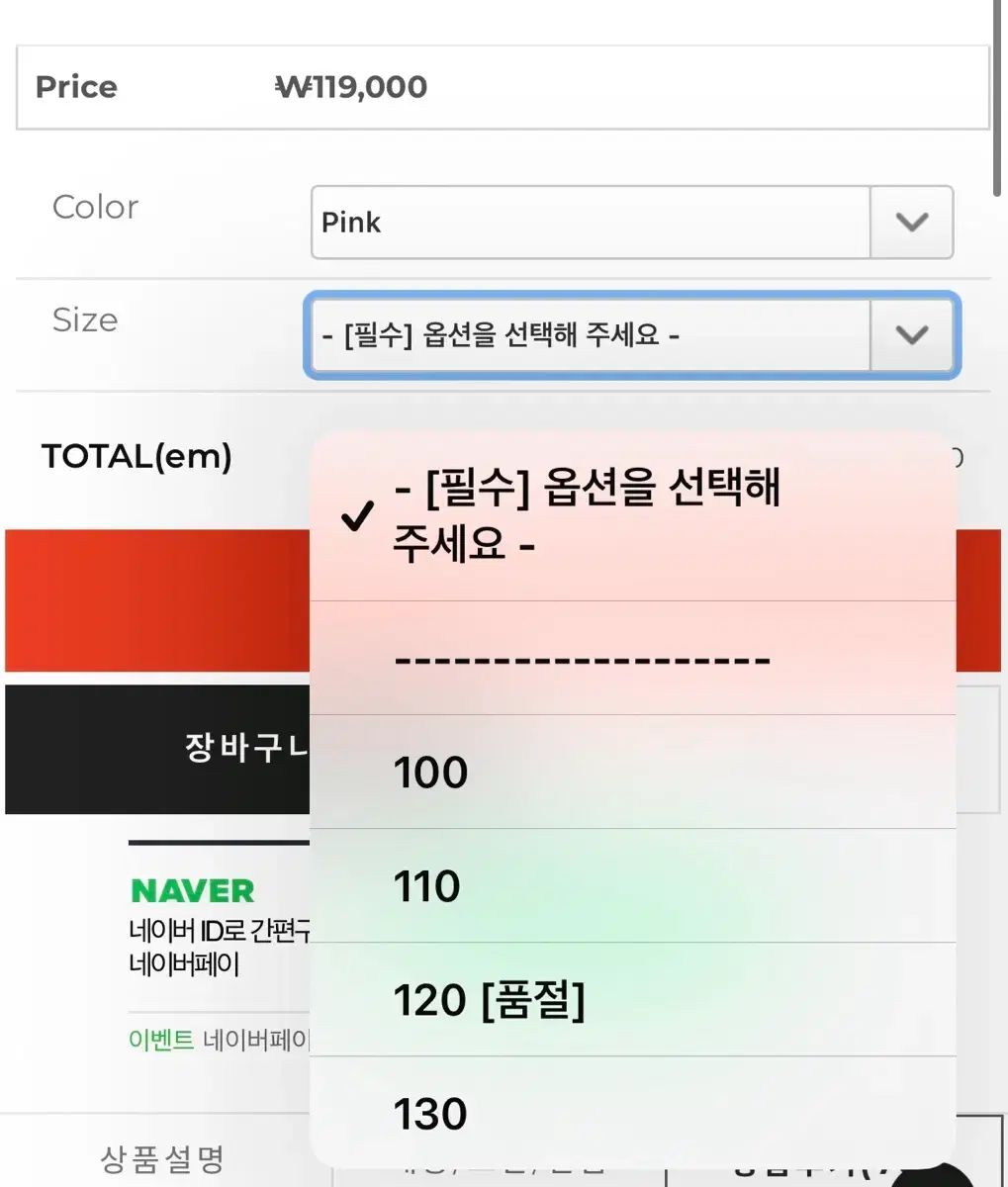Choose size 110 option

pos(633,886)
